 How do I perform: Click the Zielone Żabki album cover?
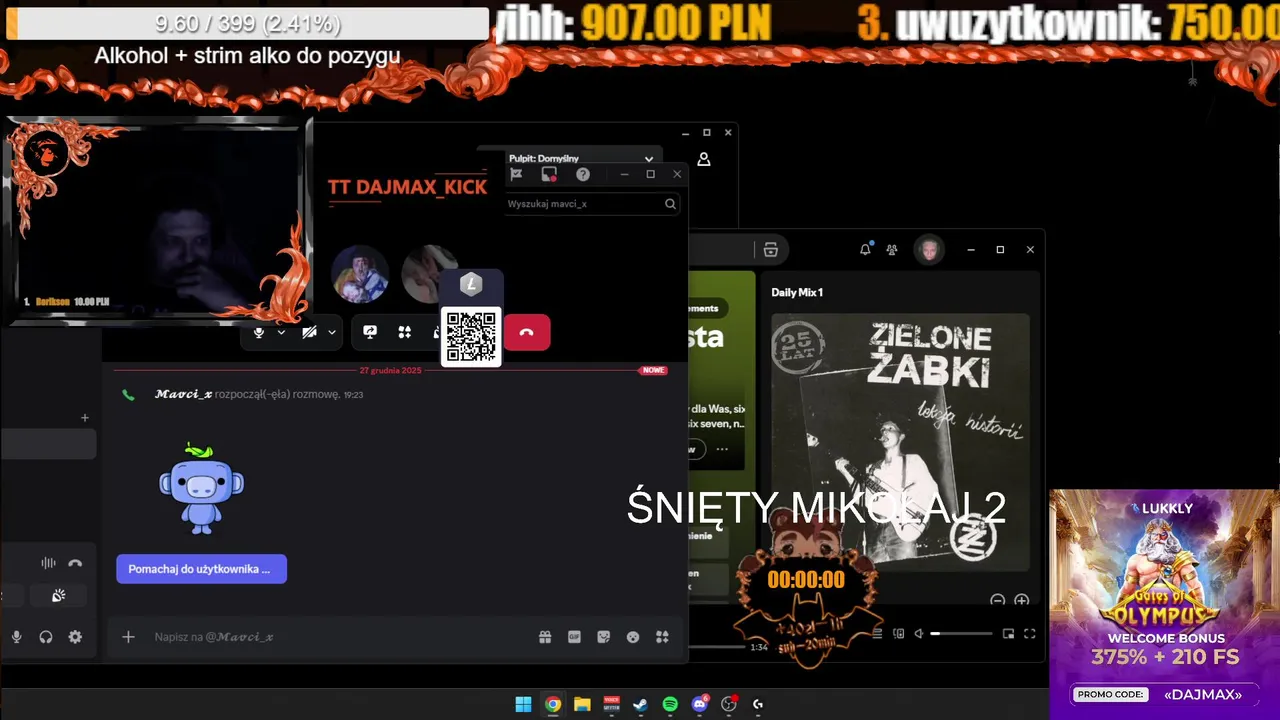900,444
